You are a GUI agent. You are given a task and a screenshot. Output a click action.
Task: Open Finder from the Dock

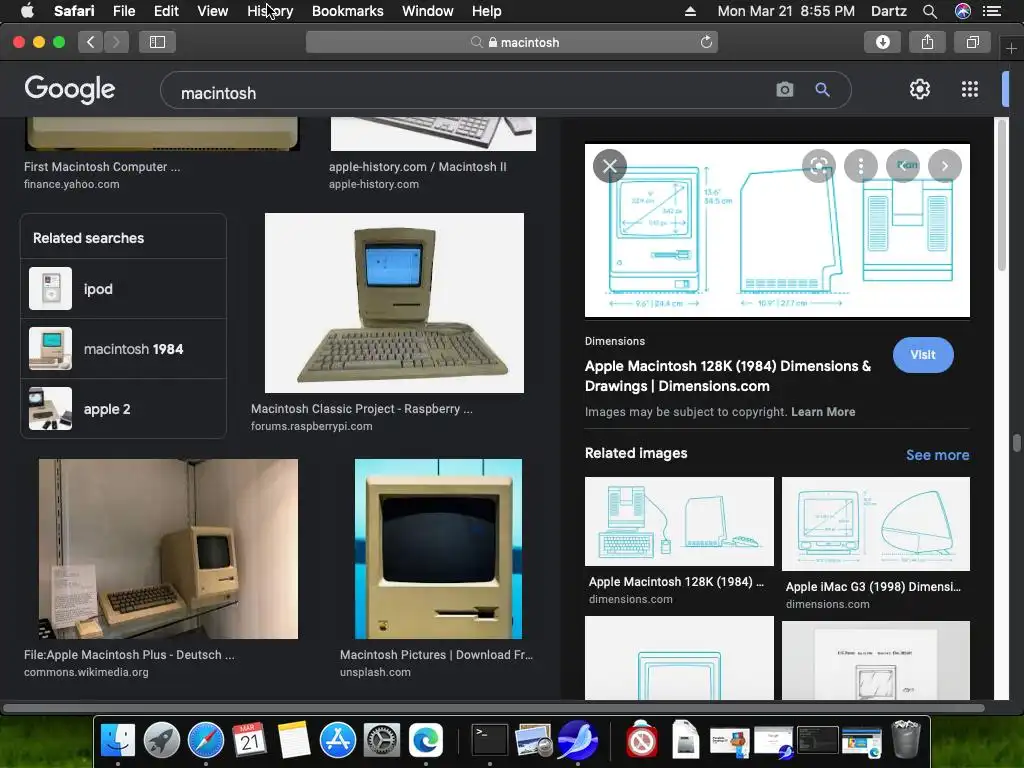coord(118,741)
